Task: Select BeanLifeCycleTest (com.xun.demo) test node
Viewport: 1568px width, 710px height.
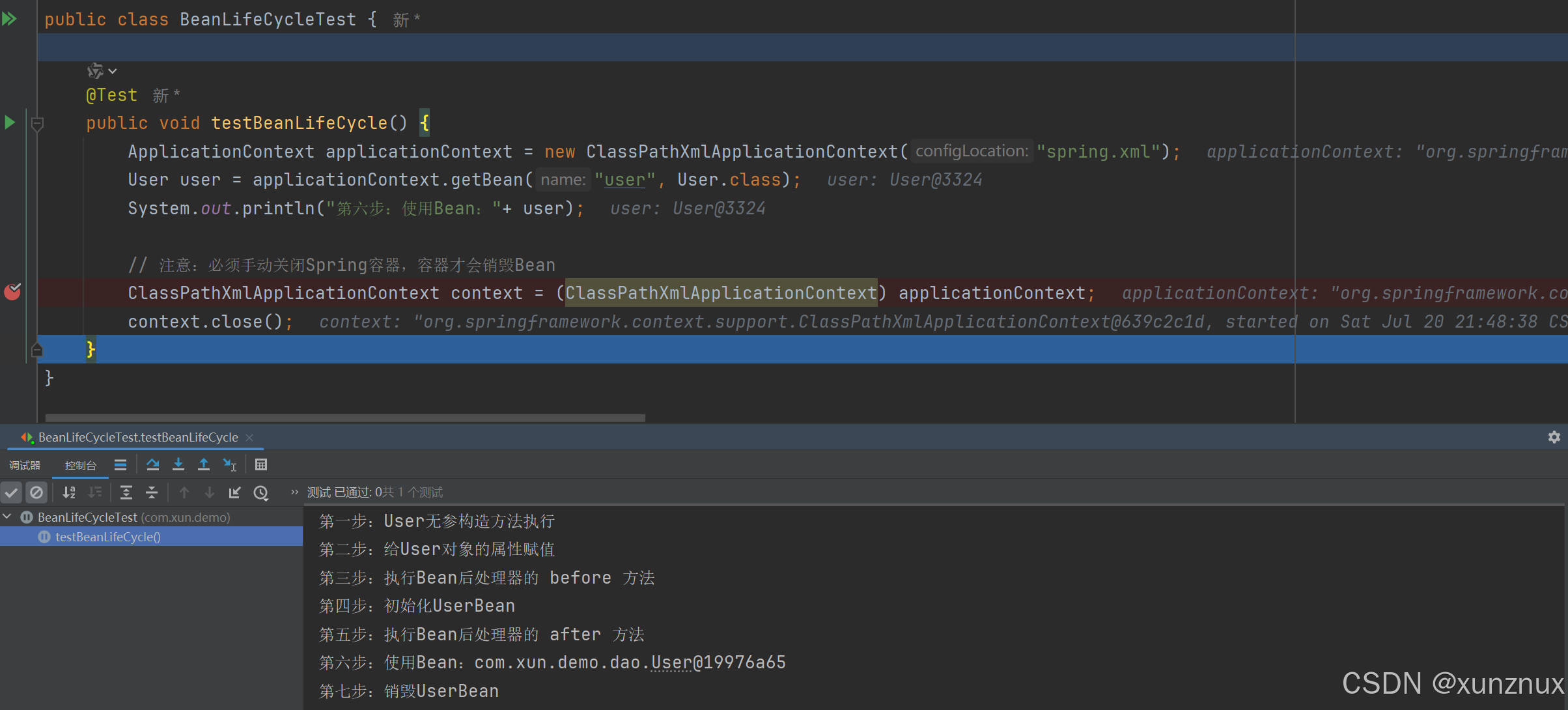Action: coord(133,517)
